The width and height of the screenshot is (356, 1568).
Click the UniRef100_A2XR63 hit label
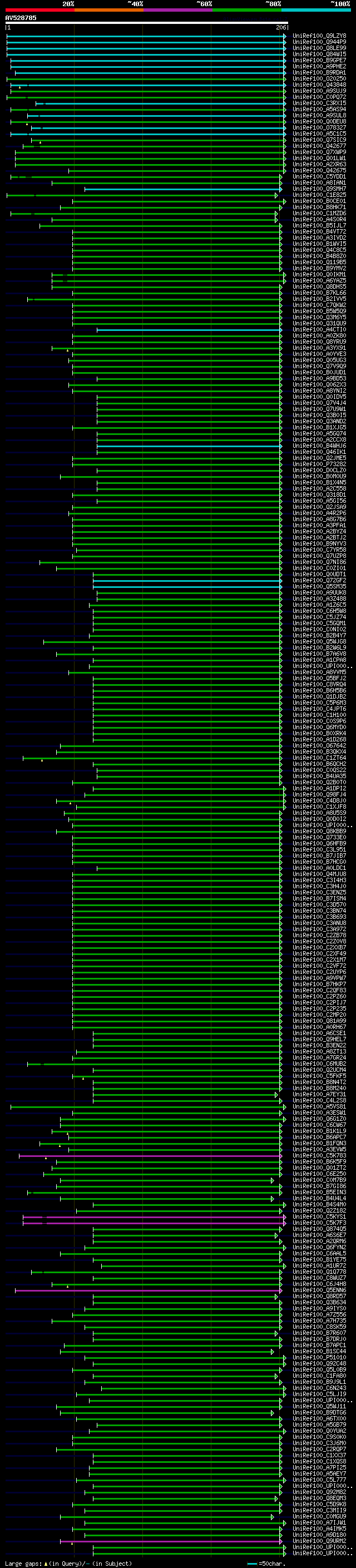(319, 164)
